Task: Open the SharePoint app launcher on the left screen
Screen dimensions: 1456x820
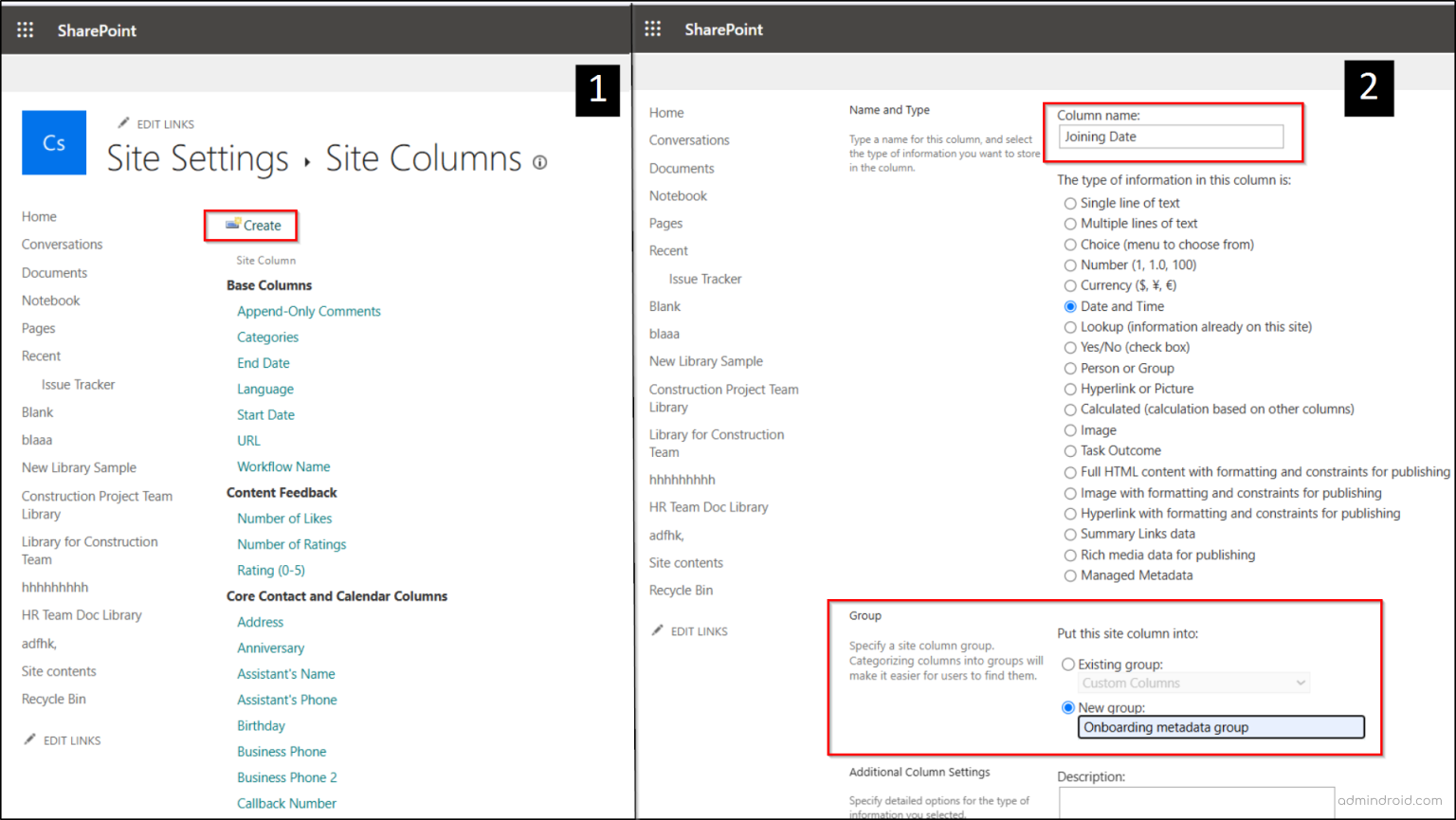Action: pyautogui.click(x=25, y=29)
